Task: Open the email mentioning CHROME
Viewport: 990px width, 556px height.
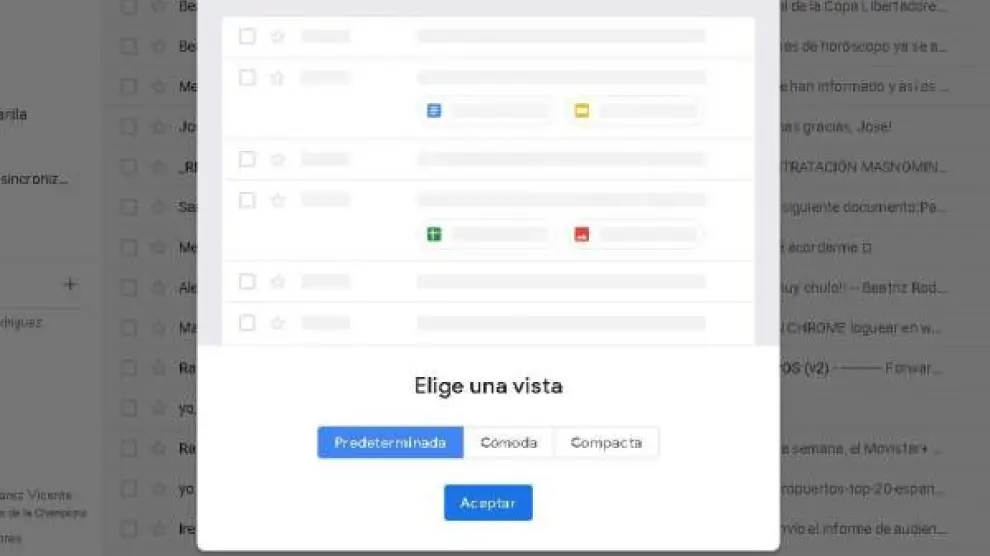Action: tap(864, 328)
